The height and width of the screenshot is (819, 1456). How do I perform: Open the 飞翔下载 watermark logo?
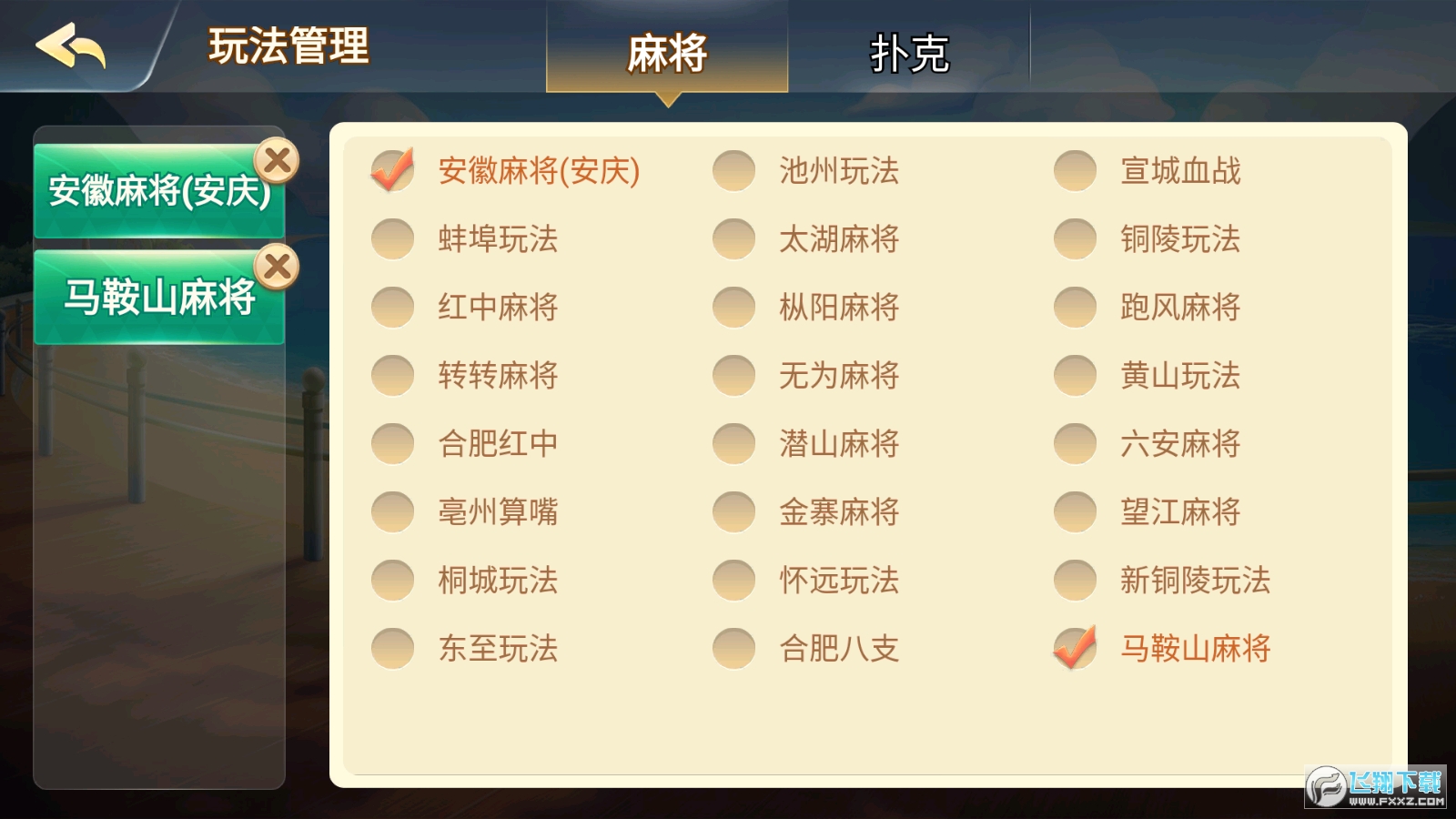coord(1375,786)
